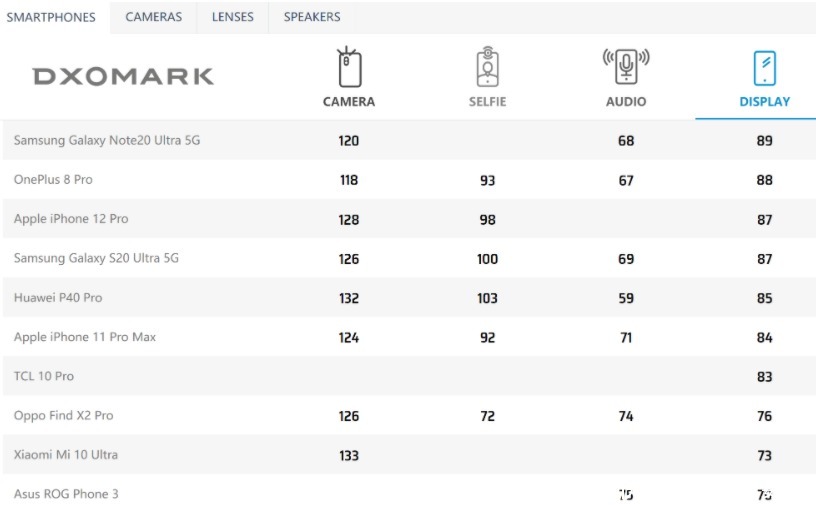The width and height of the screenshot is (816, 505).
Task: Open the Oppo Find X2 Pro entry
Action: tap(63, 415)
